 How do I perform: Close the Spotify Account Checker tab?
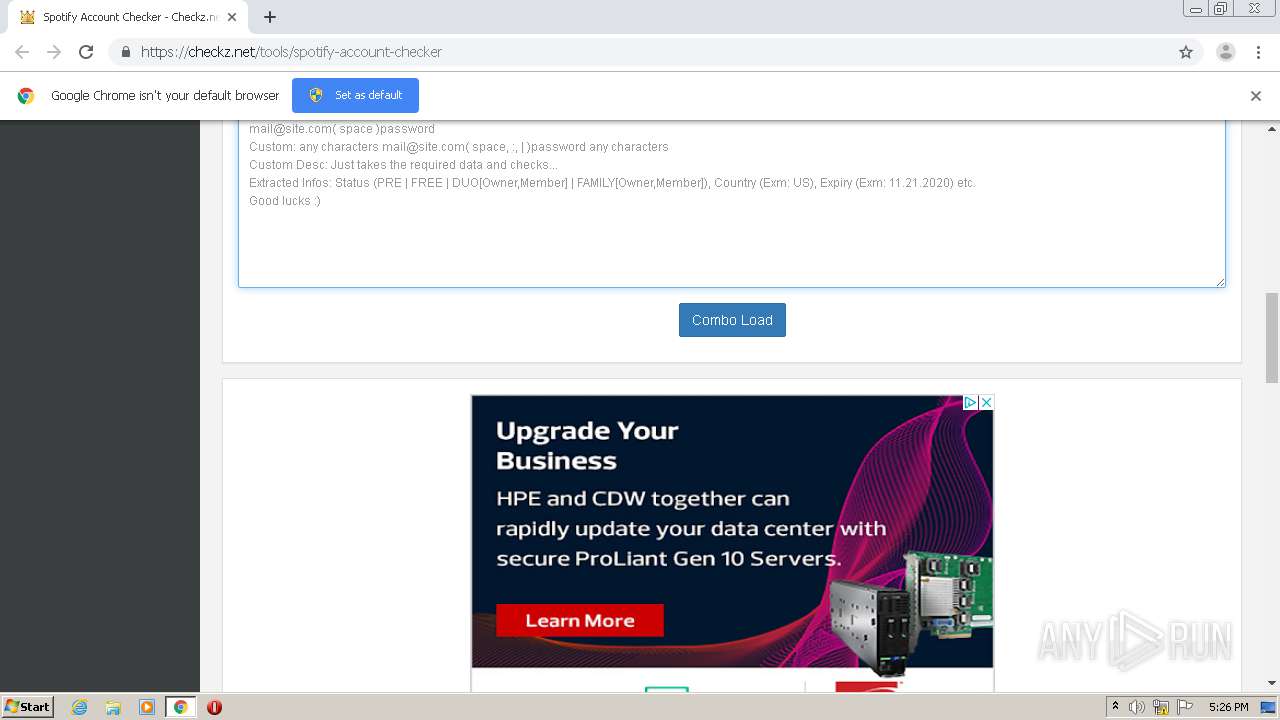click(x=232, y=17)
